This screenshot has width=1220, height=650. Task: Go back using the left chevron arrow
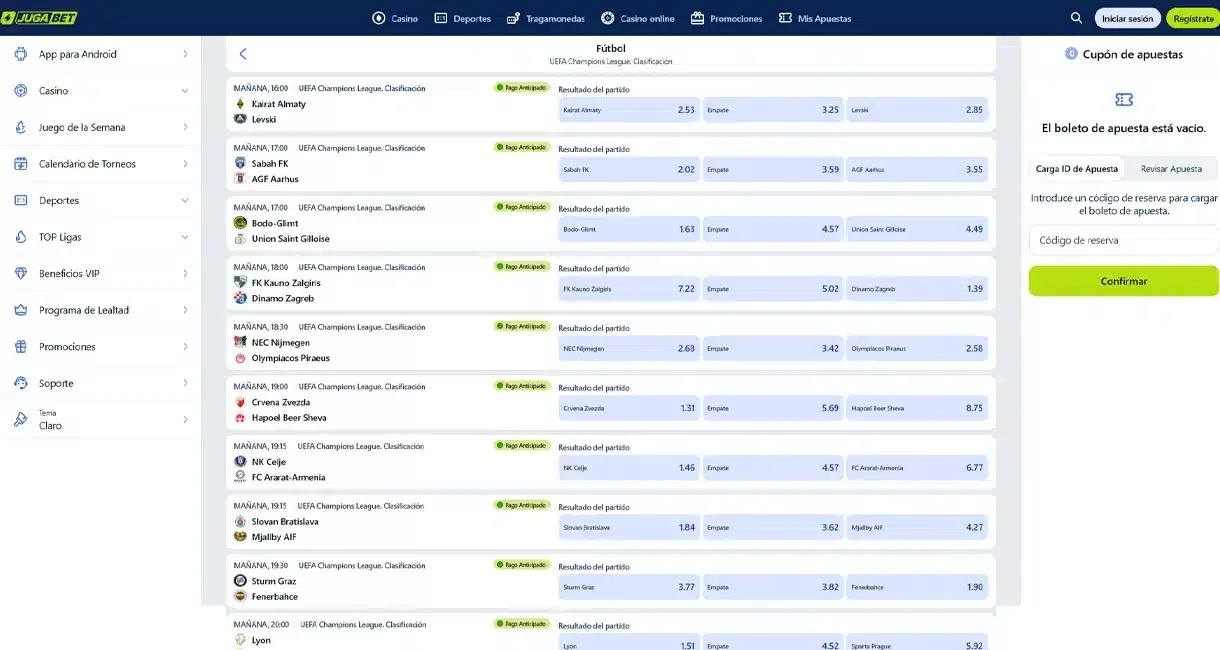[243, 54]
